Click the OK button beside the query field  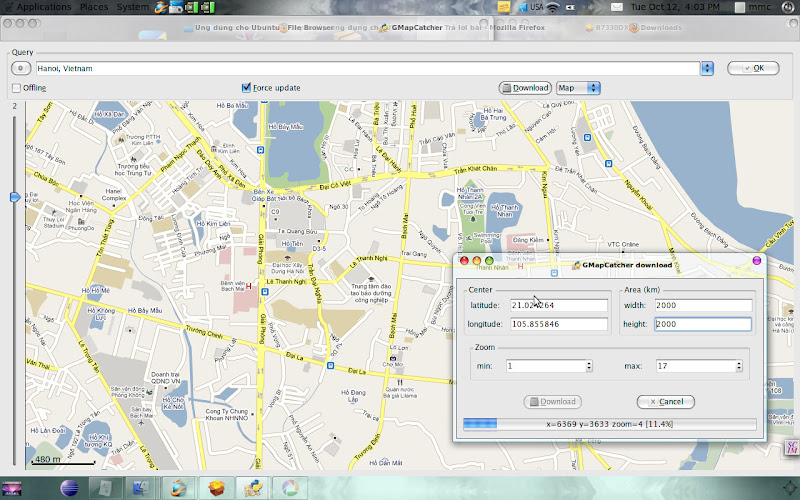(753, 68)
